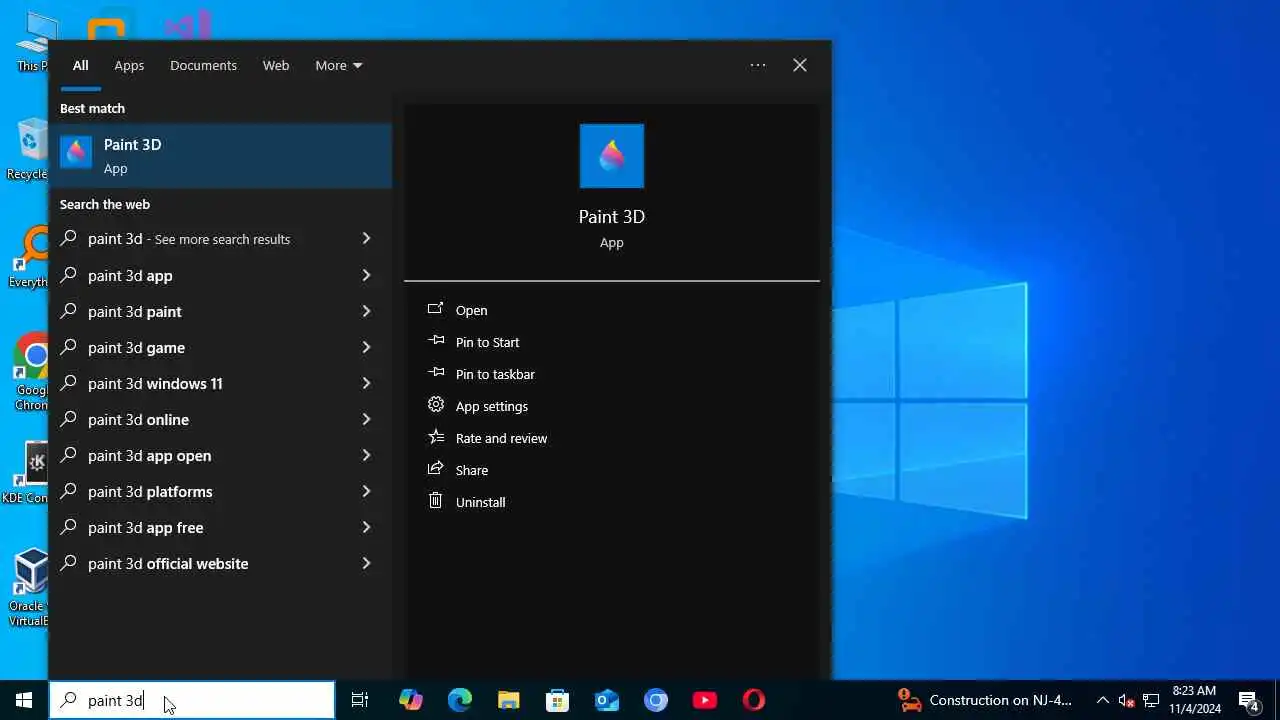Viewport: 1280px width, 720px height.
Task: Click Pin to taskbar text
Action: (x=495, y=374)
